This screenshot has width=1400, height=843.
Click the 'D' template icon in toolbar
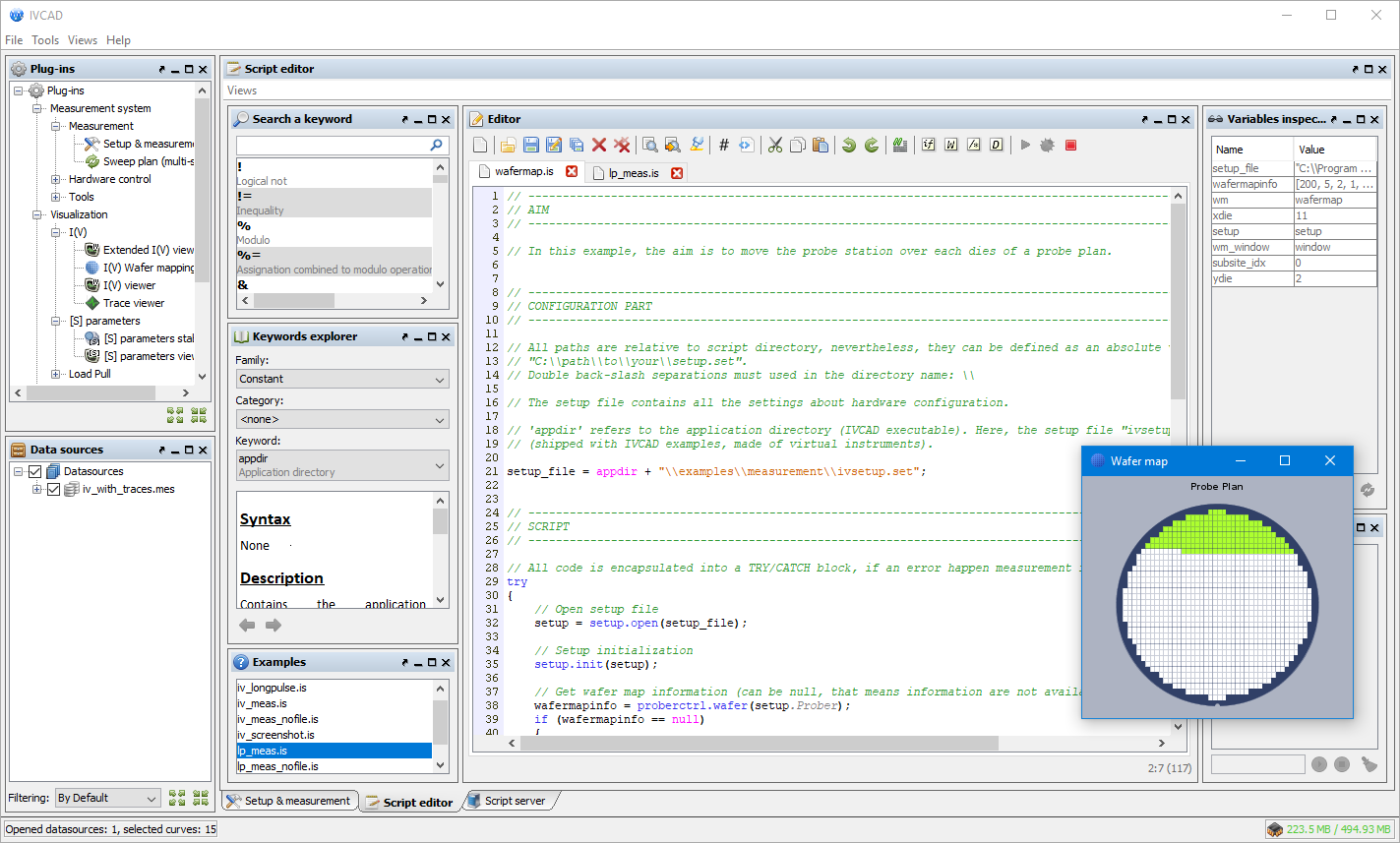[997, 145]
